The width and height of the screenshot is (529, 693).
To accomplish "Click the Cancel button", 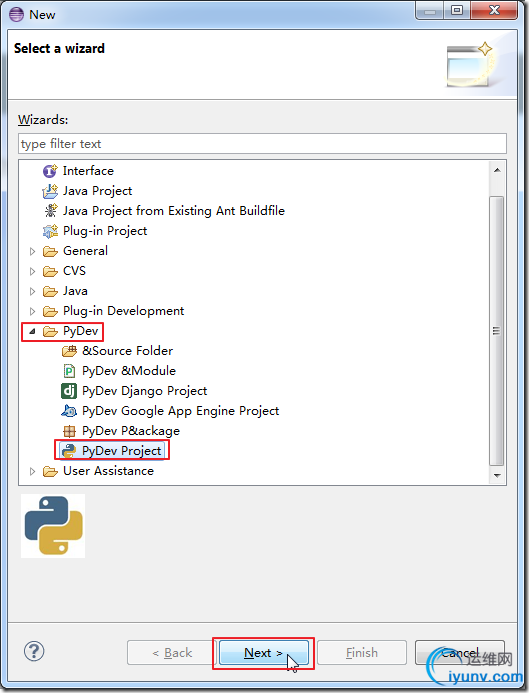I will click(x=460, y=653).
